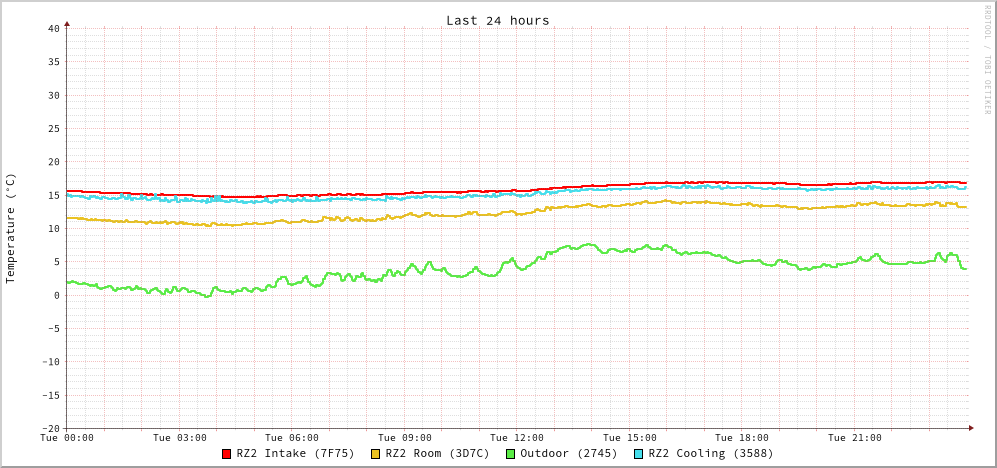
Task: Click the cyan RZ2 Cooling legend swatch
Action: pos(639,454)
